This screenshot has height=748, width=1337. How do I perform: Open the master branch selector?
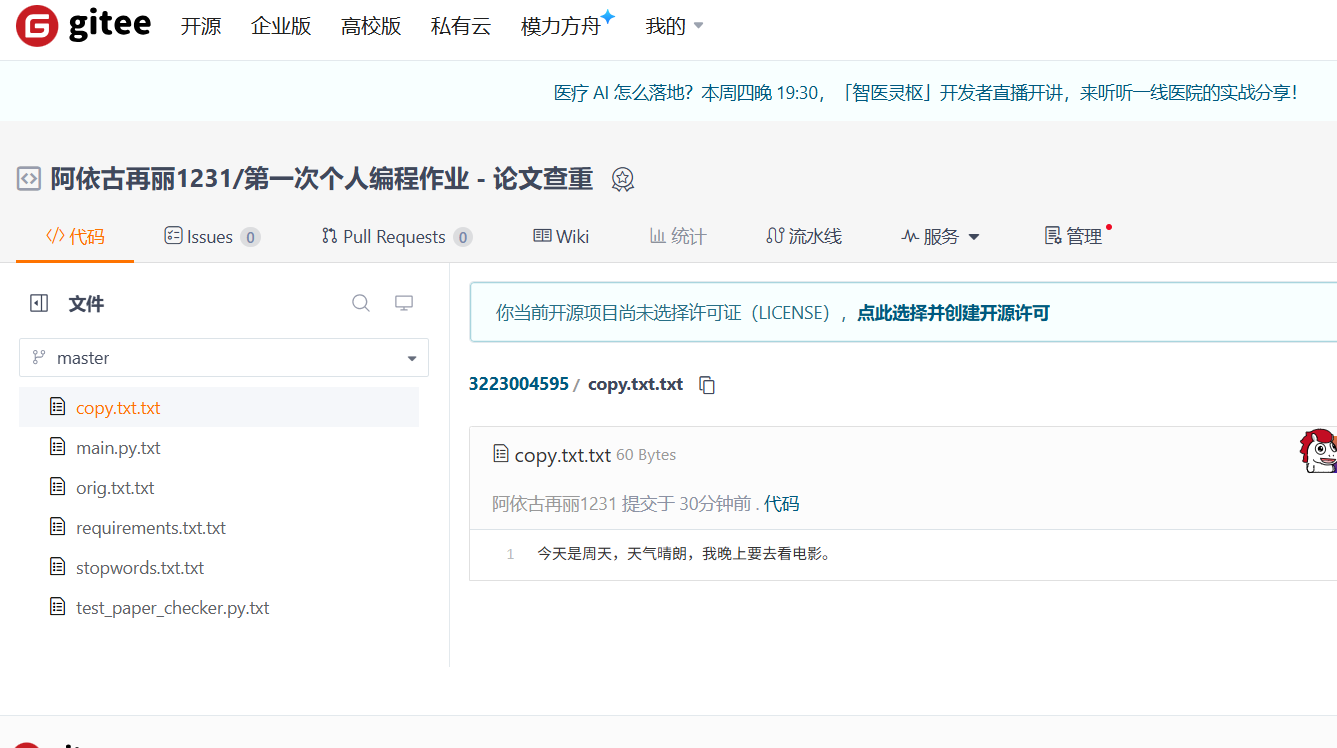coord(224,357)
